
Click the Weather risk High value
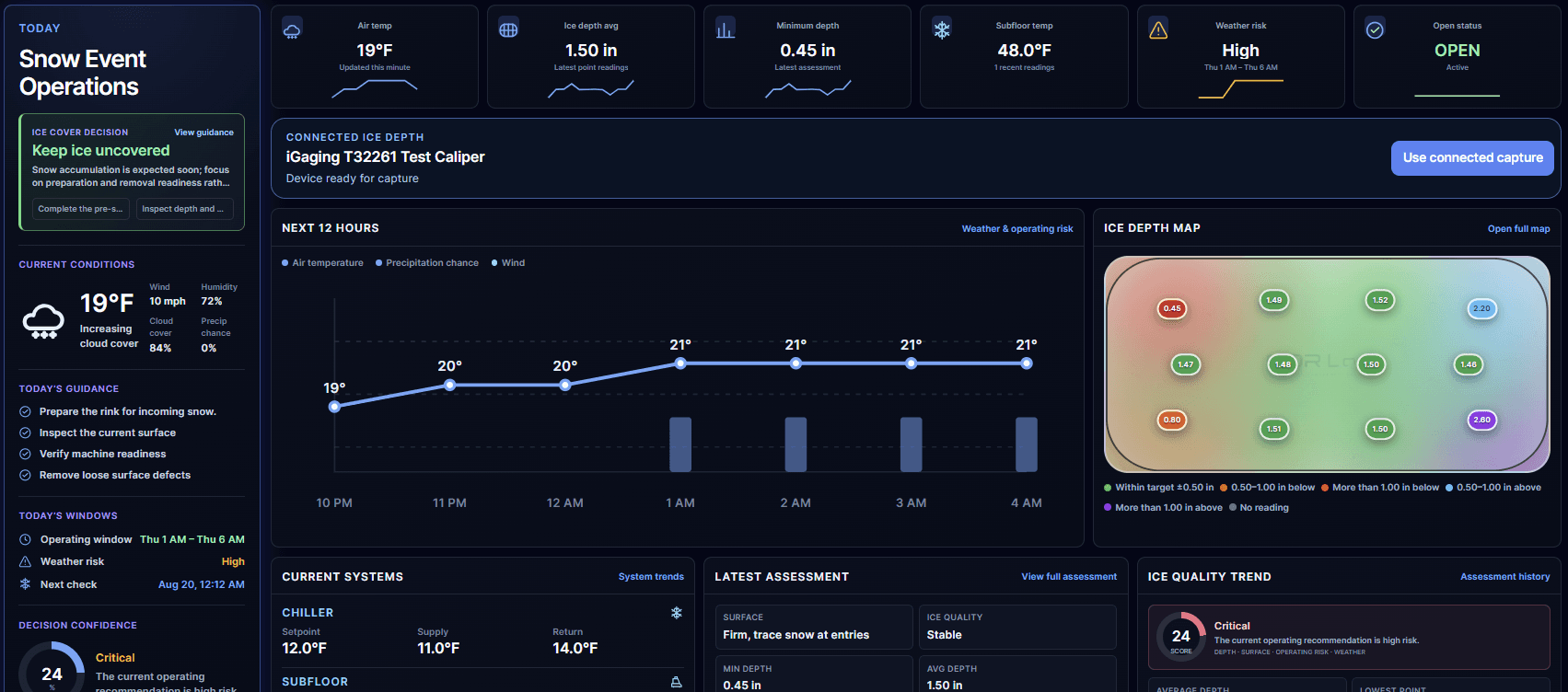coord(1240,51)
